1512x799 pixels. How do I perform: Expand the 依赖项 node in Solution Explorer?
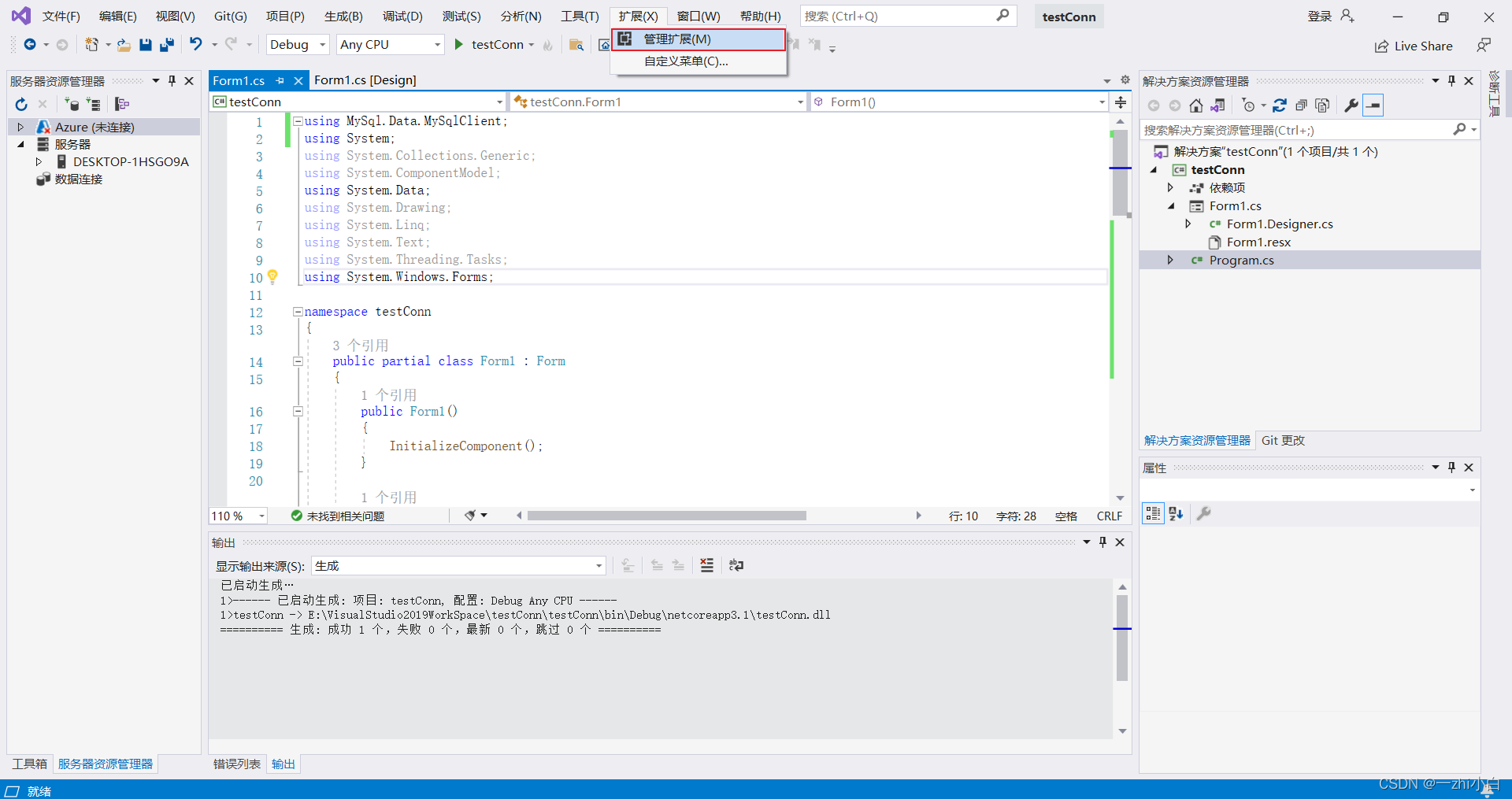click(1170, 187)
